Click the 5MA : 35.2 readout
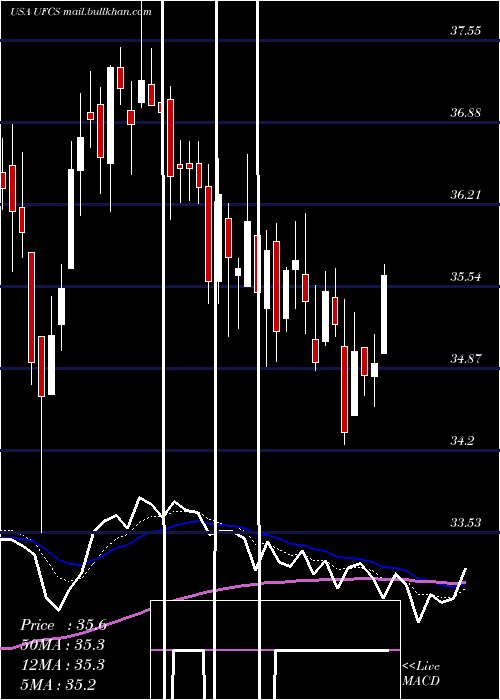Screen dimensions: 500x700 pos(58,684)
